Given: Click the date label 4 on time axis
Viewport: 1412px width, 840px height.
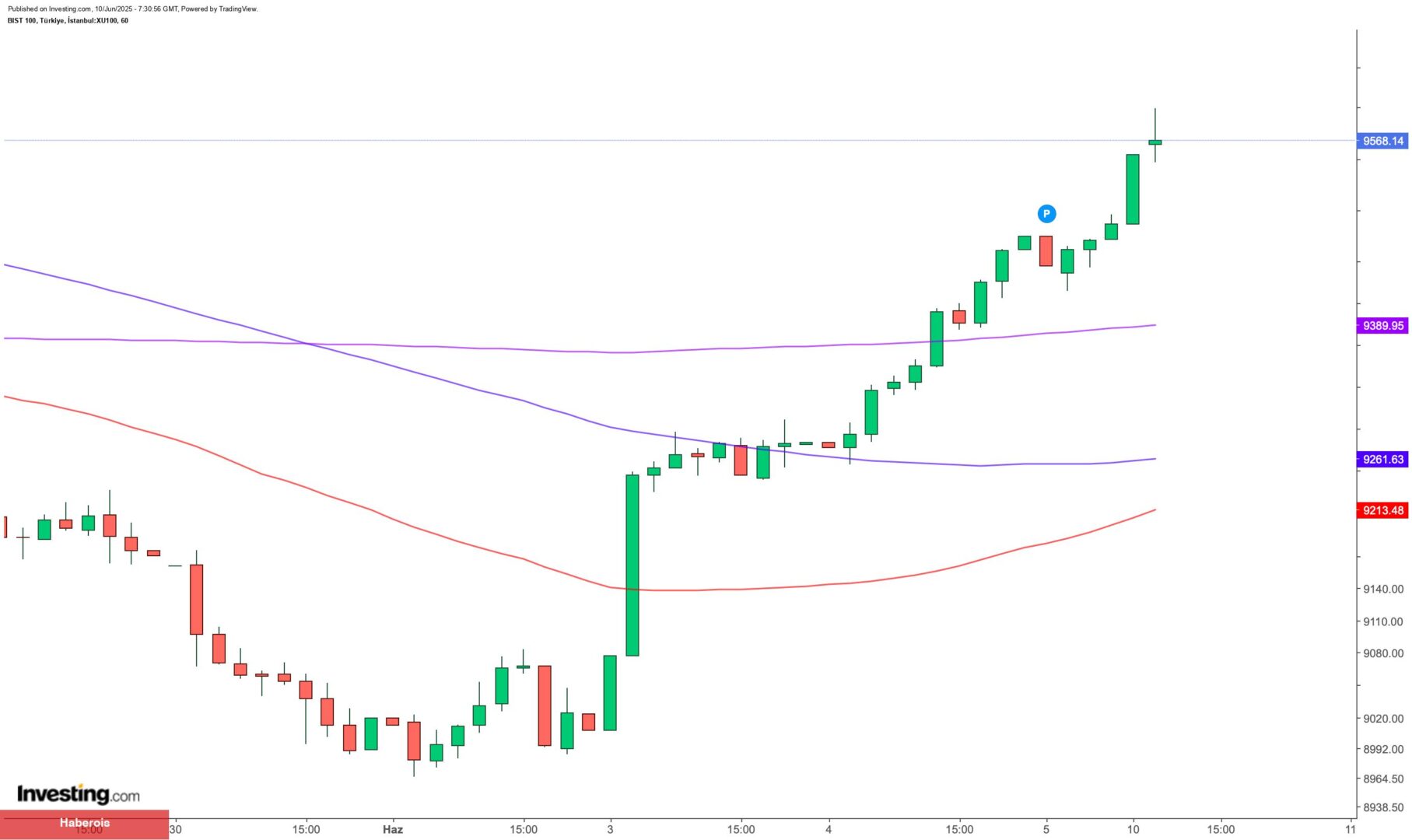Looking at the screenshot, I should coord(829,829).
